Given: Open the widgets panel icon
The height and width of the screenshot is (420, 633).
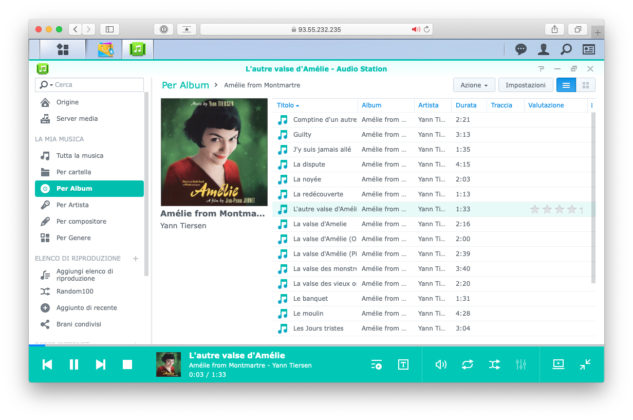Looking at the screenshot, I should (589, 49).
